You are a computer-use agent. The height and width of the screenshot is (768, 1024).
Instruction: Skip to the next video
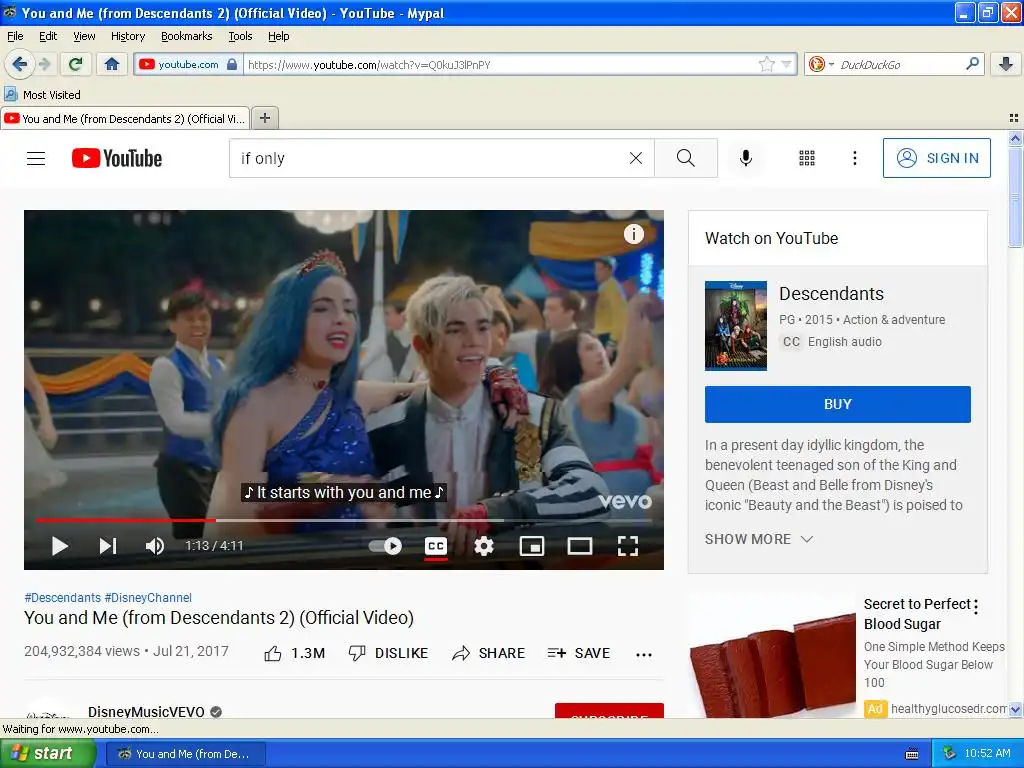pos(108,546)
